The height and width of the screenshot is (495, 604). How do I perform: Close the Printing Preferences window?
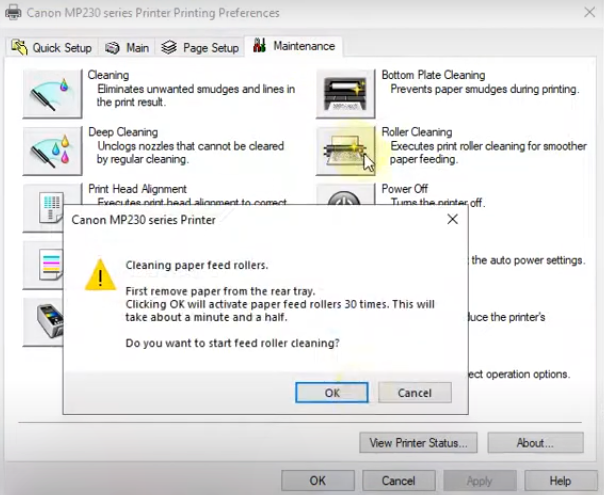pos(589,12)
